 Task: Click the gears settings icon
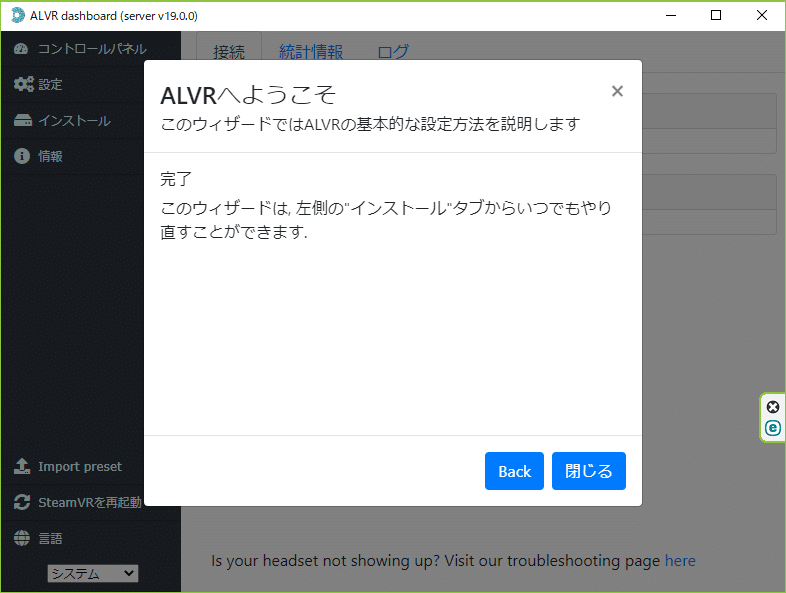(x=23, y=84)
